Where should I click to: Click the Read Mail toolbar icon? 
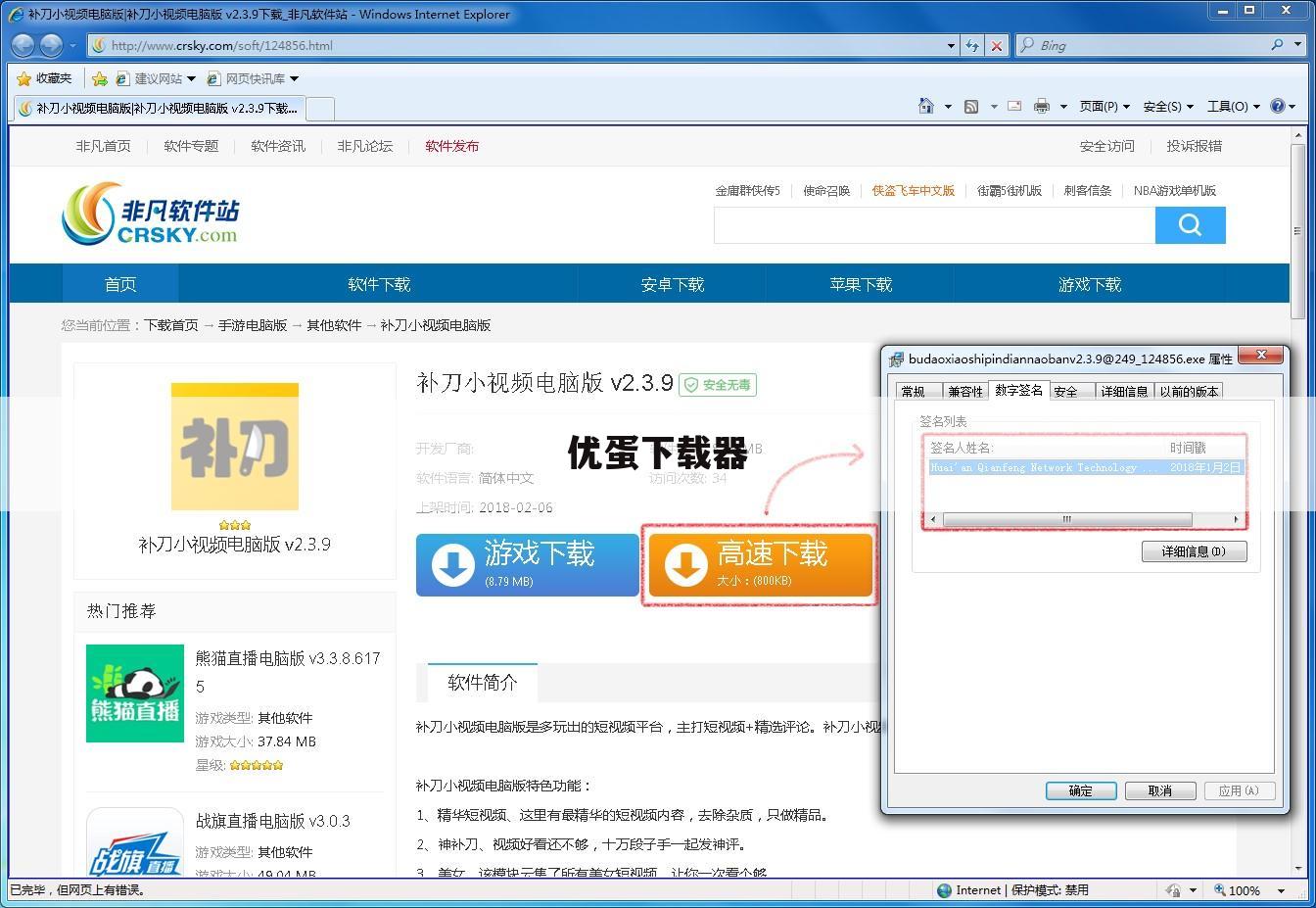coord(1013,106)
